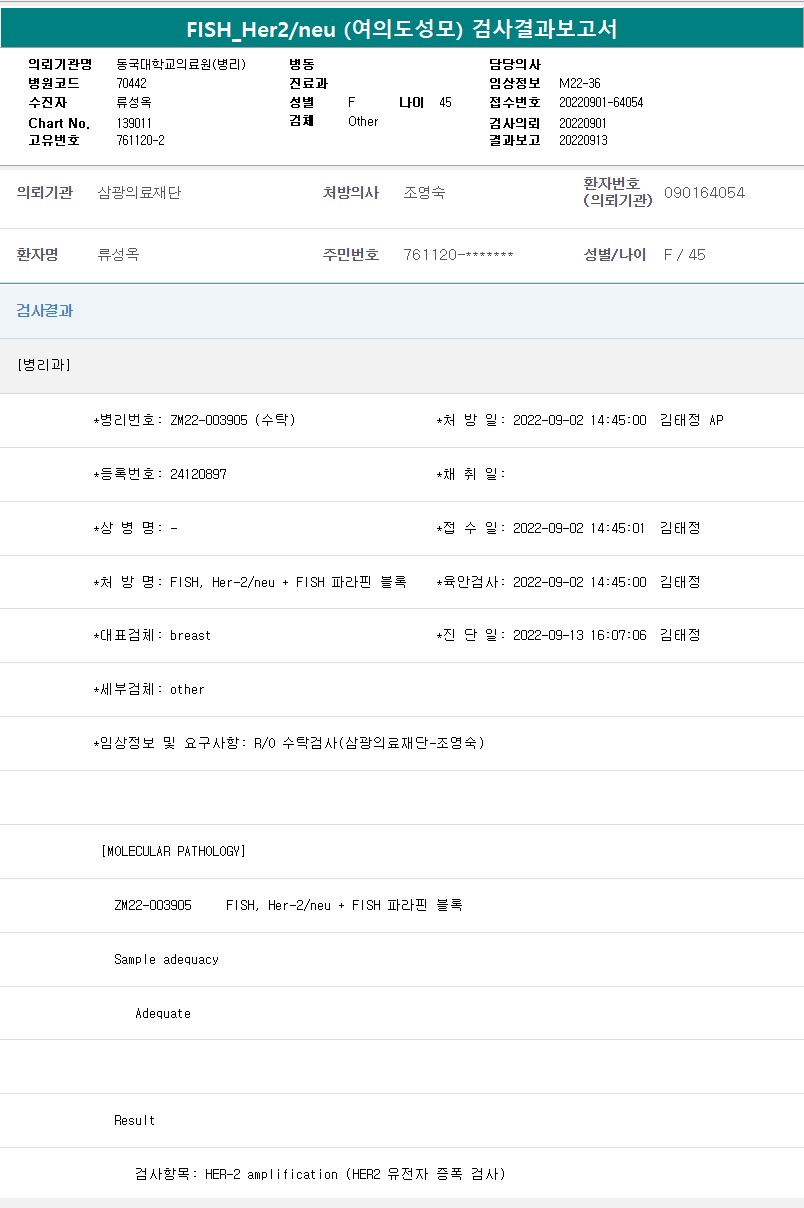Select the 나이 value '45' in the header block
The image size is (804, 1208).
(x=445, y=102)
